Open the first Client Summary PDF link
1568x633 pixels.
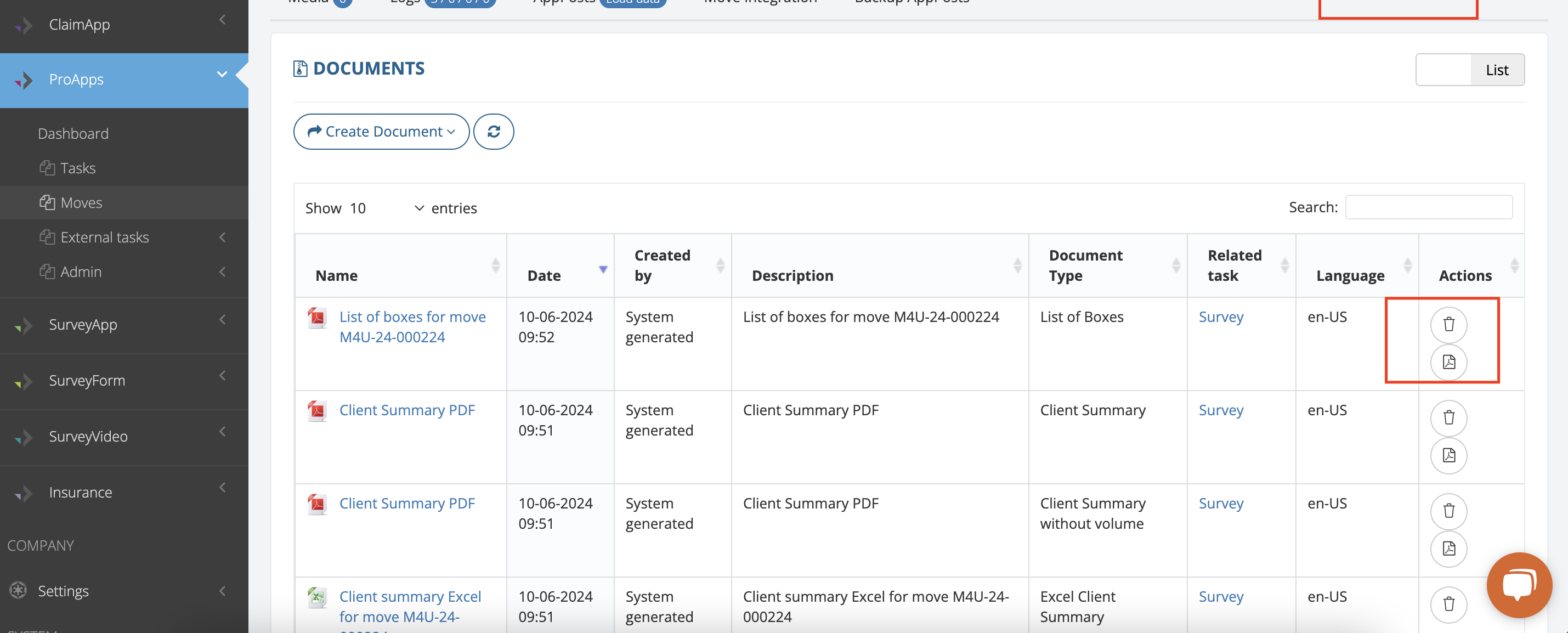coord(406,410)
